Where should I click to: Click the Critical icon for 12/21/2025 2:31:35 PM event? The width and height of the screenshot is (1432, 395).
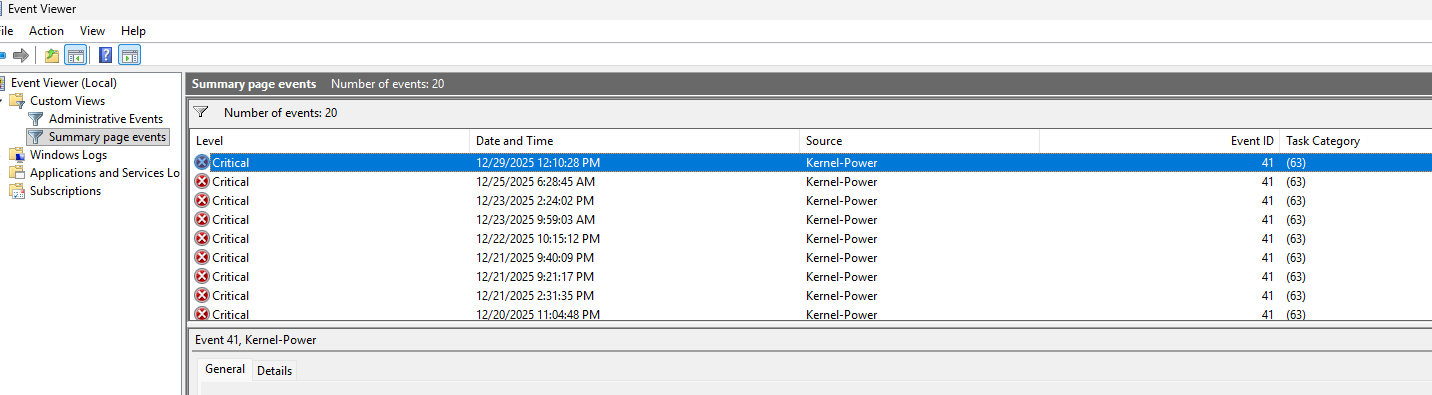tap(202, 295)
